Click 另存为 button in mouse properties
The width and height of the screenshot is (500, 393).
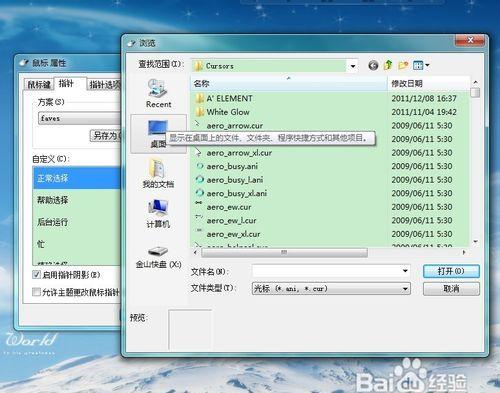(106, 136)
